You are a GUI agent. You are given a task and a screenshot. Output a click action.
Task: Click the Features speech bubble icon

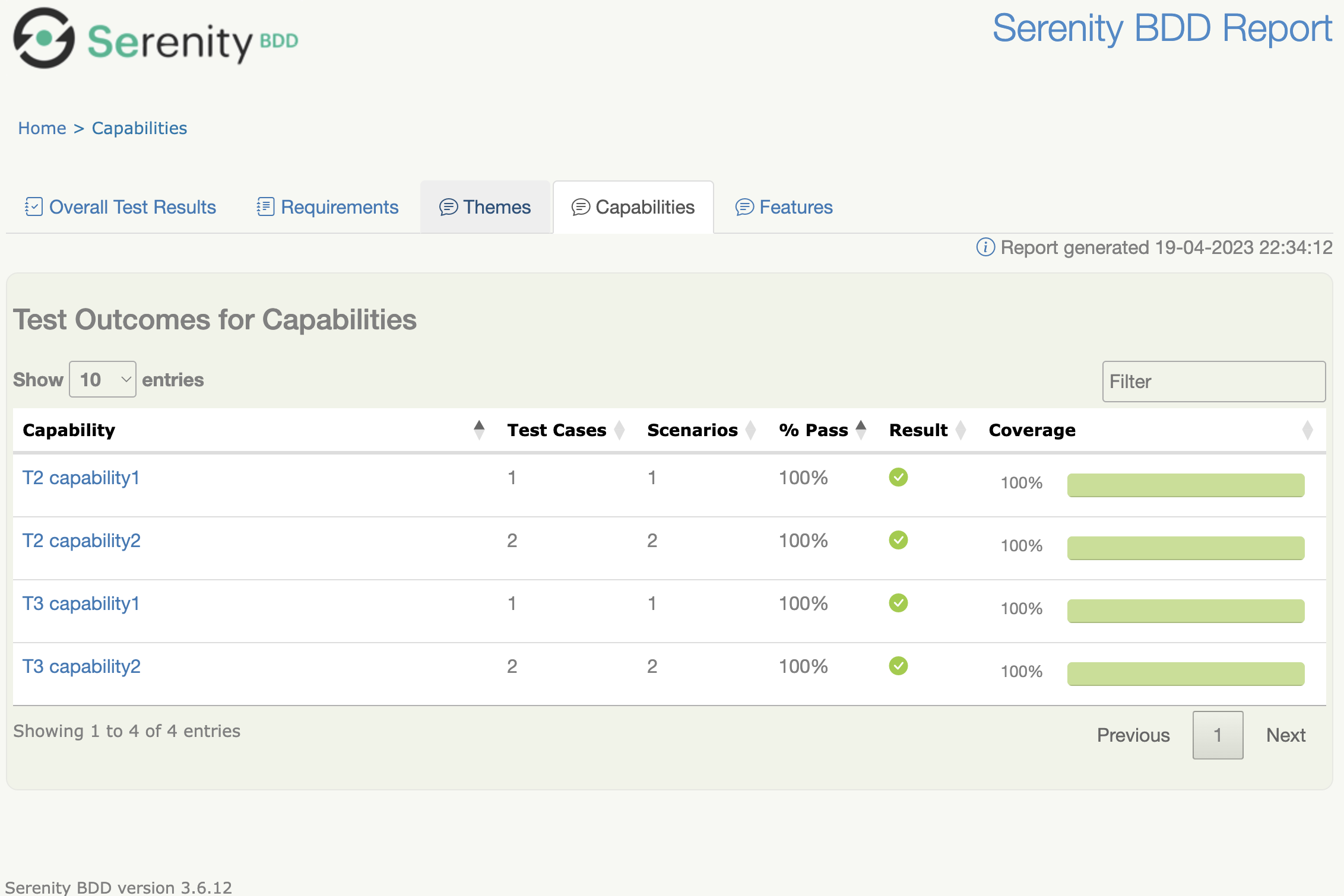744,208
